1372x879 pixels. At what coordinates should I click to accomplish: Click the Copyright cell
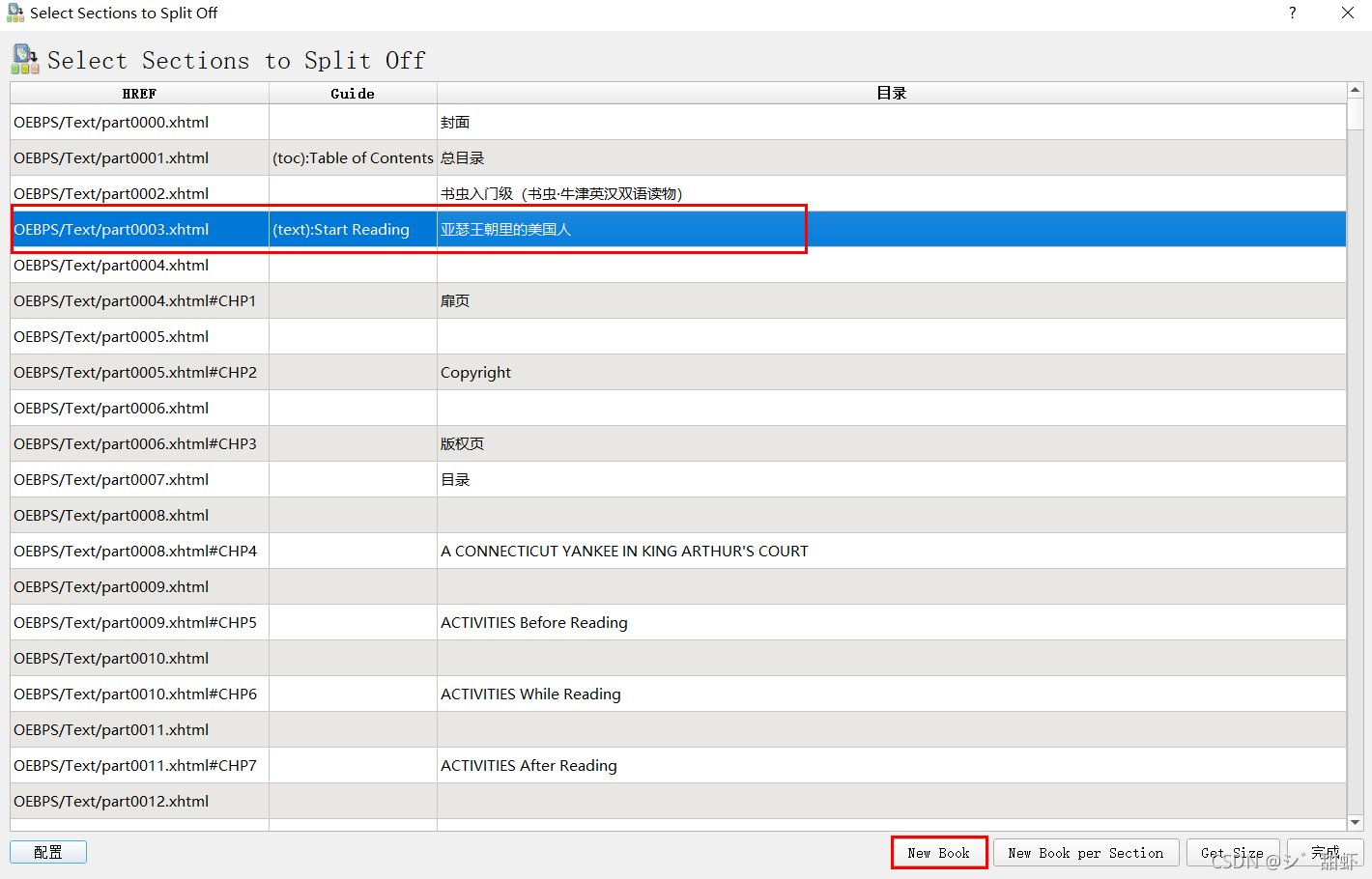[x=891, y=372]
